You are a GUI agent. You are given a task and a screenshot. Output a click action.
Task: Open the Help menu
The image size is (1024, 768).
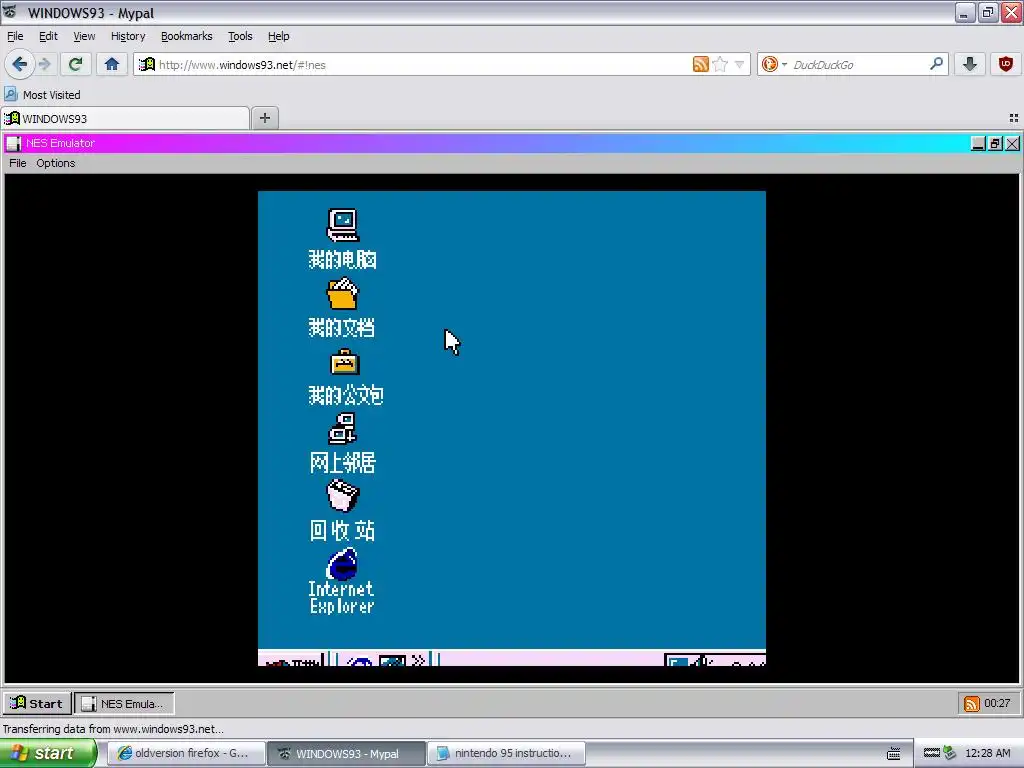[x=278, y=36]
